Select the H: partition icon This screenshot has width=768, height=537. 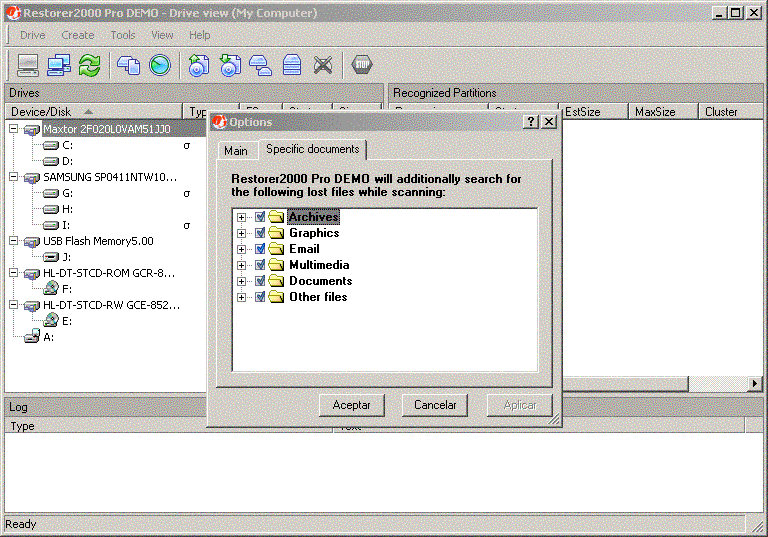[x=50, y=209]
